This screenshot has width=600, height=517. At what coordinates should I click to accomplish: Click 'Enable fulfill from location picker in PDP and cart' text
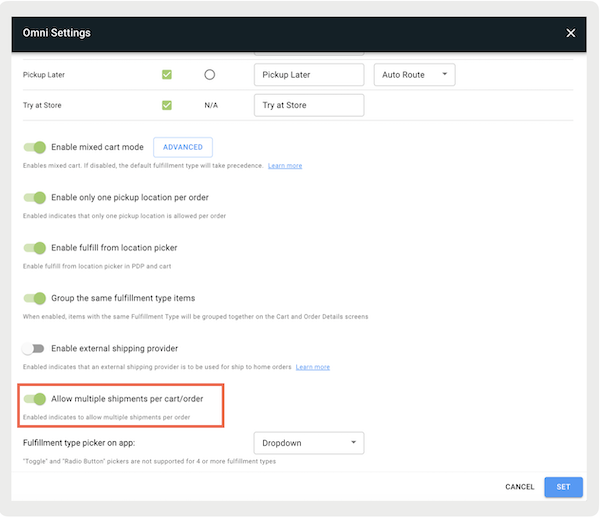pyautogui.click(x=97, y=266)
